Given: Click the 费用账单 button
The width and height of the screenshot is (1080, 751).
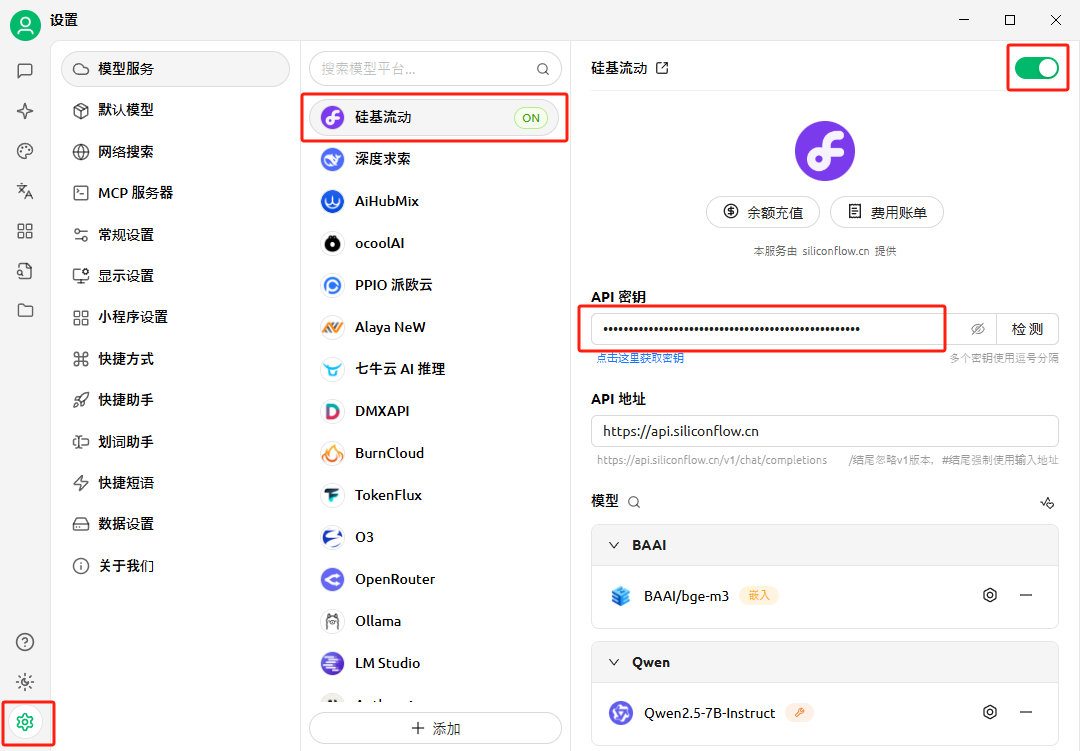Looking at the screenshot, I should point(886,212).
